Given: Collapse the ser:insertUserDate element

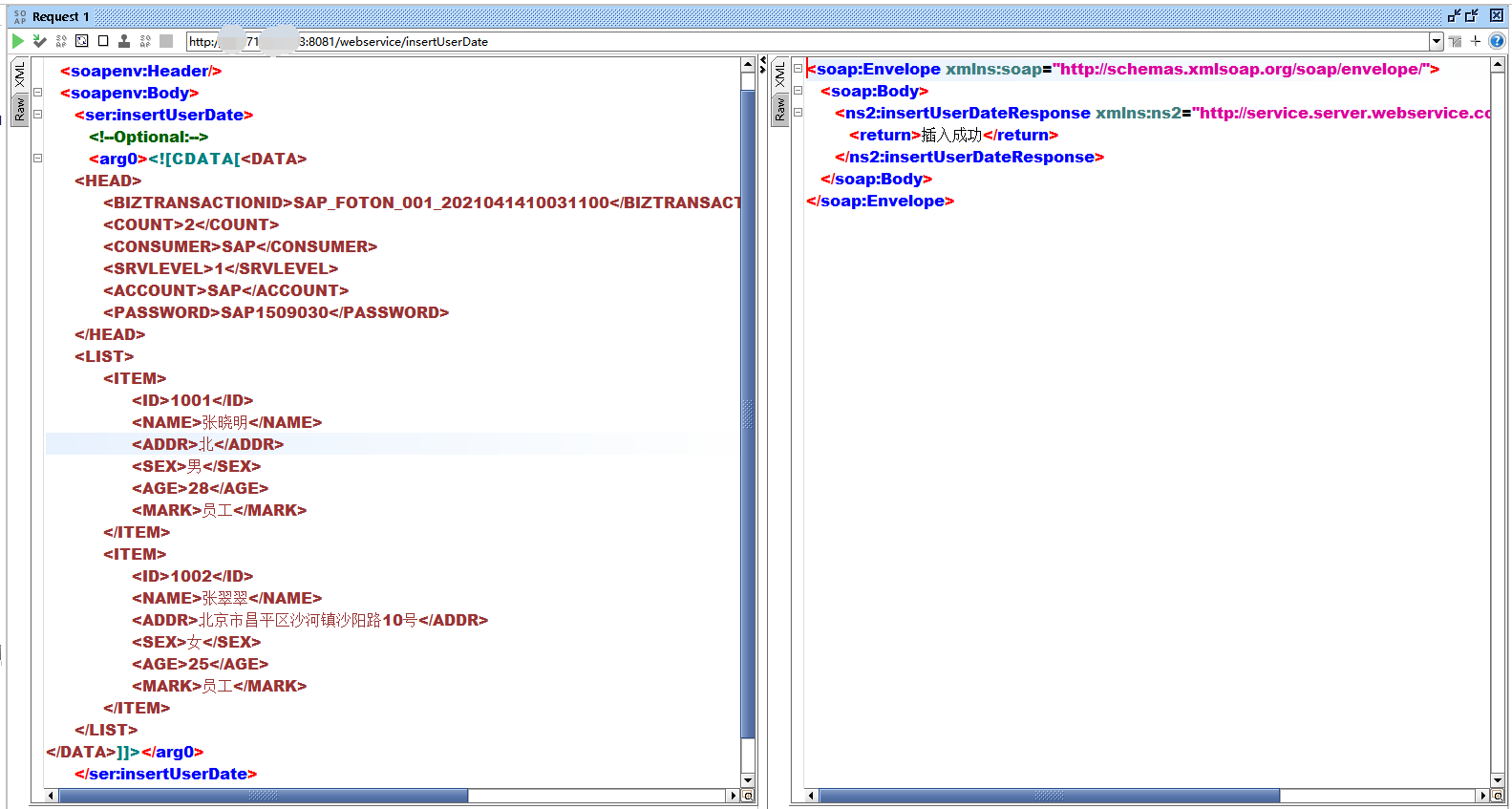Looking at the screenshot, I should [38, 115].
